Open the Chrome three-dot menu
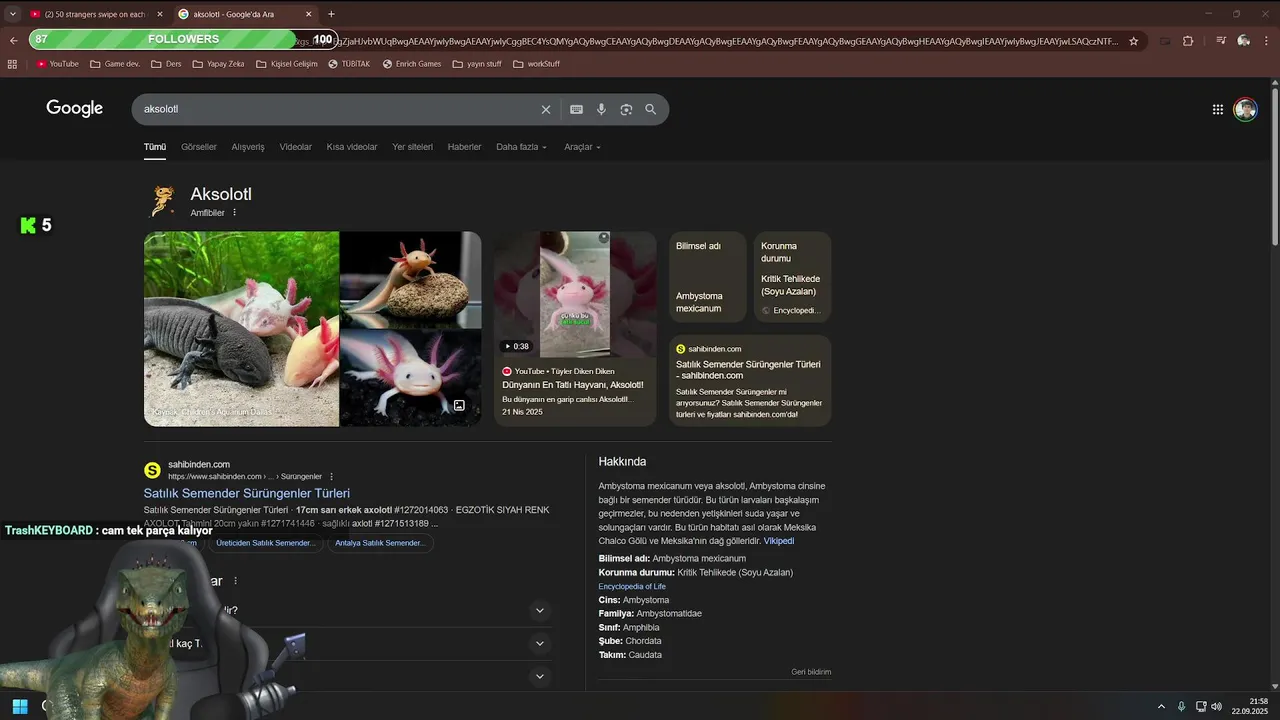The height and width of the screenshot is (720, 1280). 1266,41
